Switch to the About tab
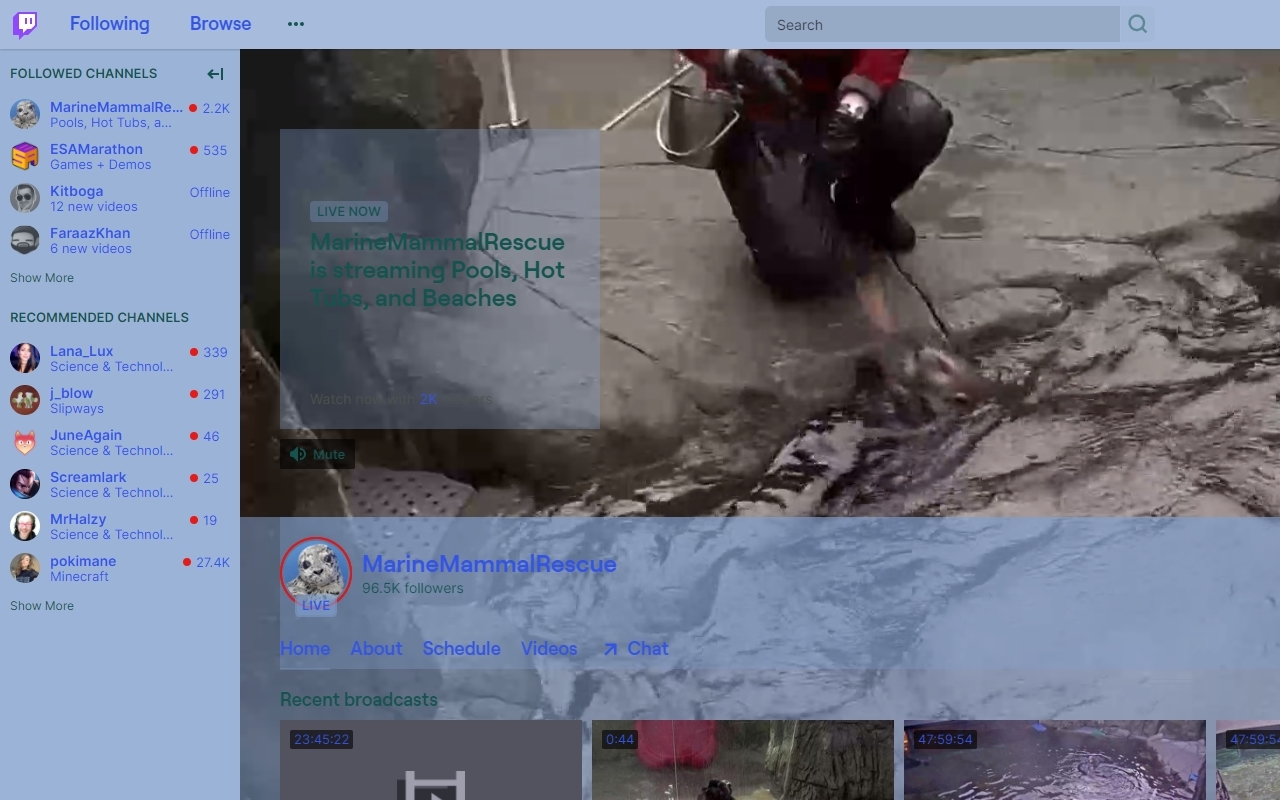 (x=376, y=648)
